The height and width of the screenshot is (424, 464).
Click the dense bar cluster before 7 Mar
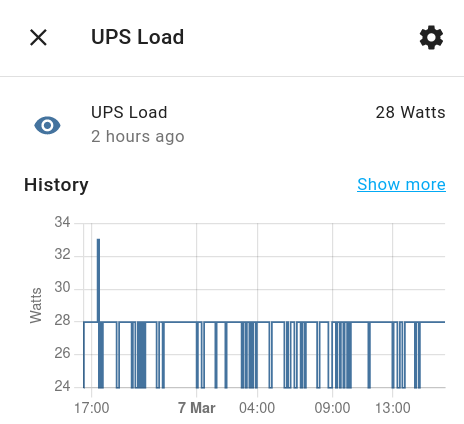[x=139, y=355]
